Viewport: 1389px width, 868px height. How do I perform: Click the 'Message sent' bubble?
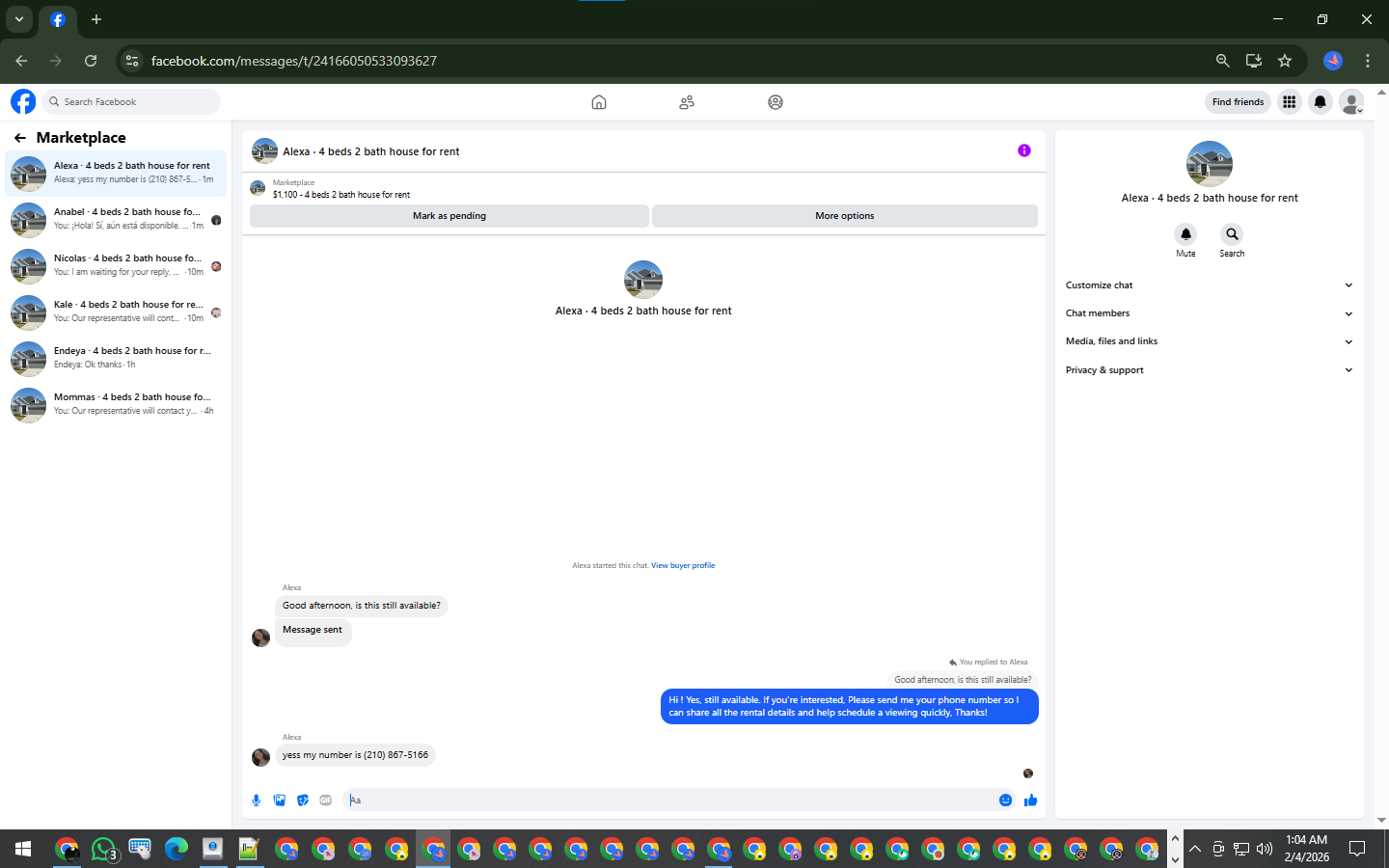click(313, 631)
